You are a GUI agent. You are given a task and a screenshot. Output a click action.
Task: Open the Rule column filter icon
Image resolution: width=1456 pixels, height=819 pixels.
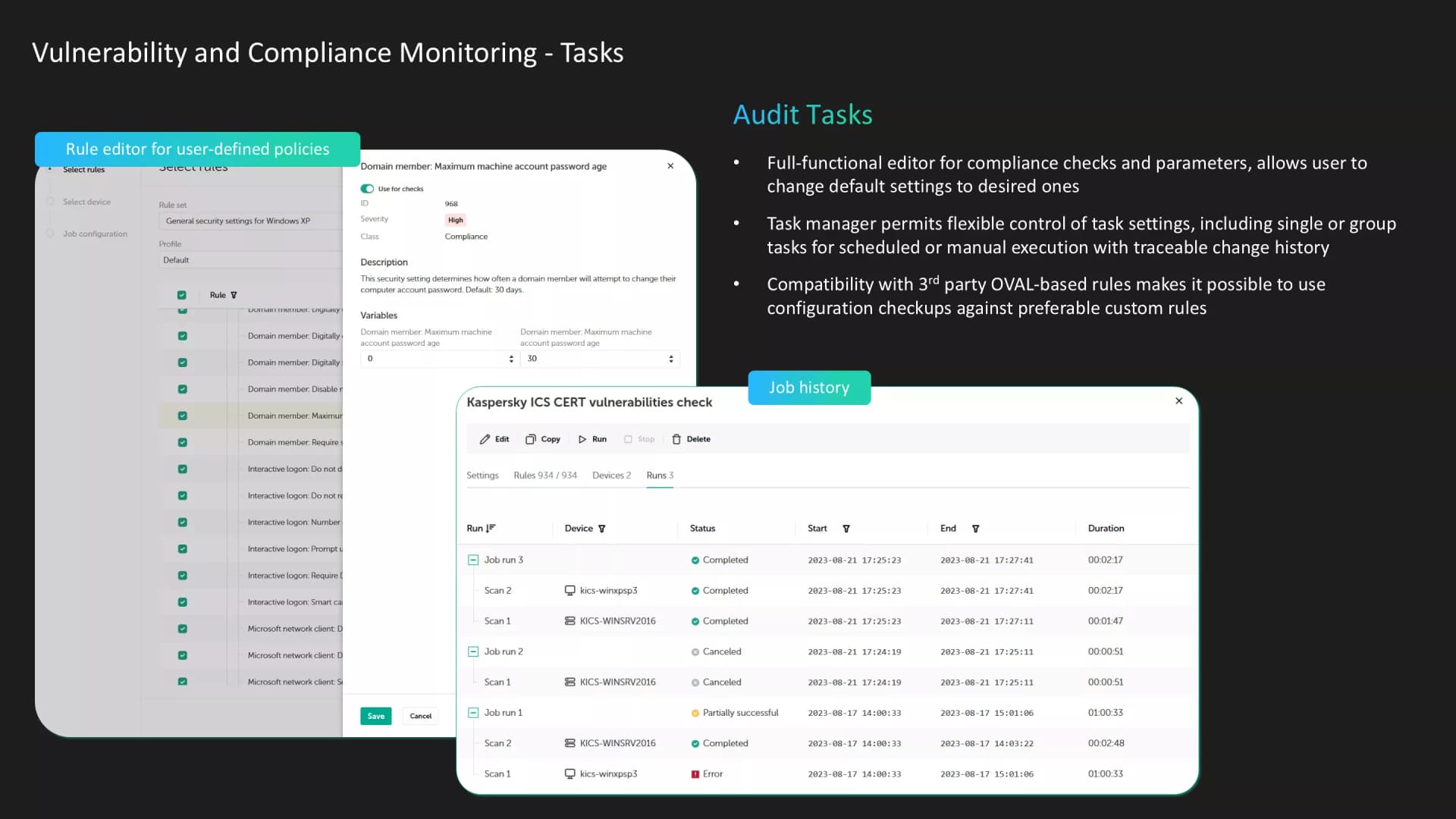pyautogui.click(x=234, y=295)
